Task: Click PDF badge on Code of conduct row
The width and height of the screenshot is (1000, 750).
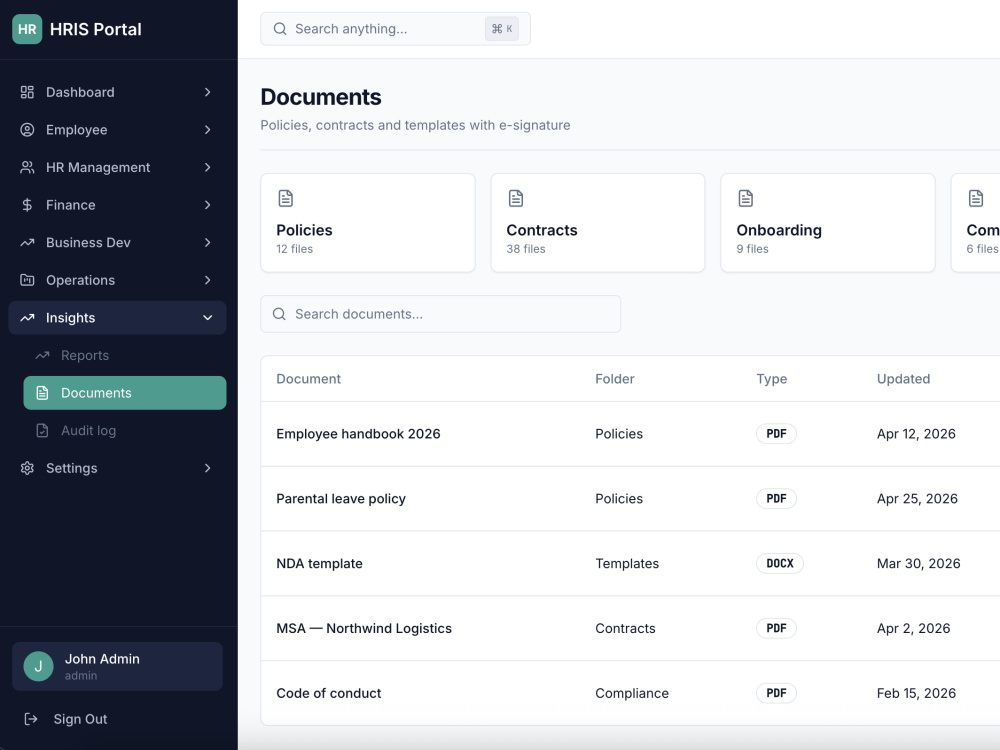Action: point(776,693)
